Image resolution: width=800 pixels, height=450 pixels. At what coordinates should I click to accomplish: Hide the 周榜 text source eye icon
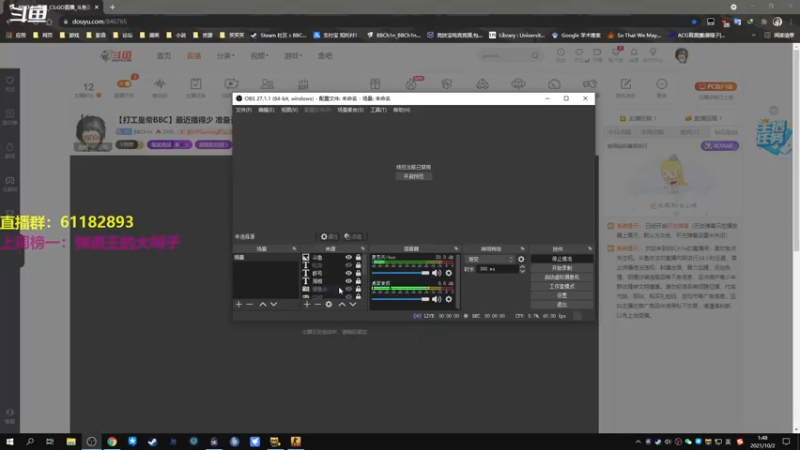pos(348,281)
